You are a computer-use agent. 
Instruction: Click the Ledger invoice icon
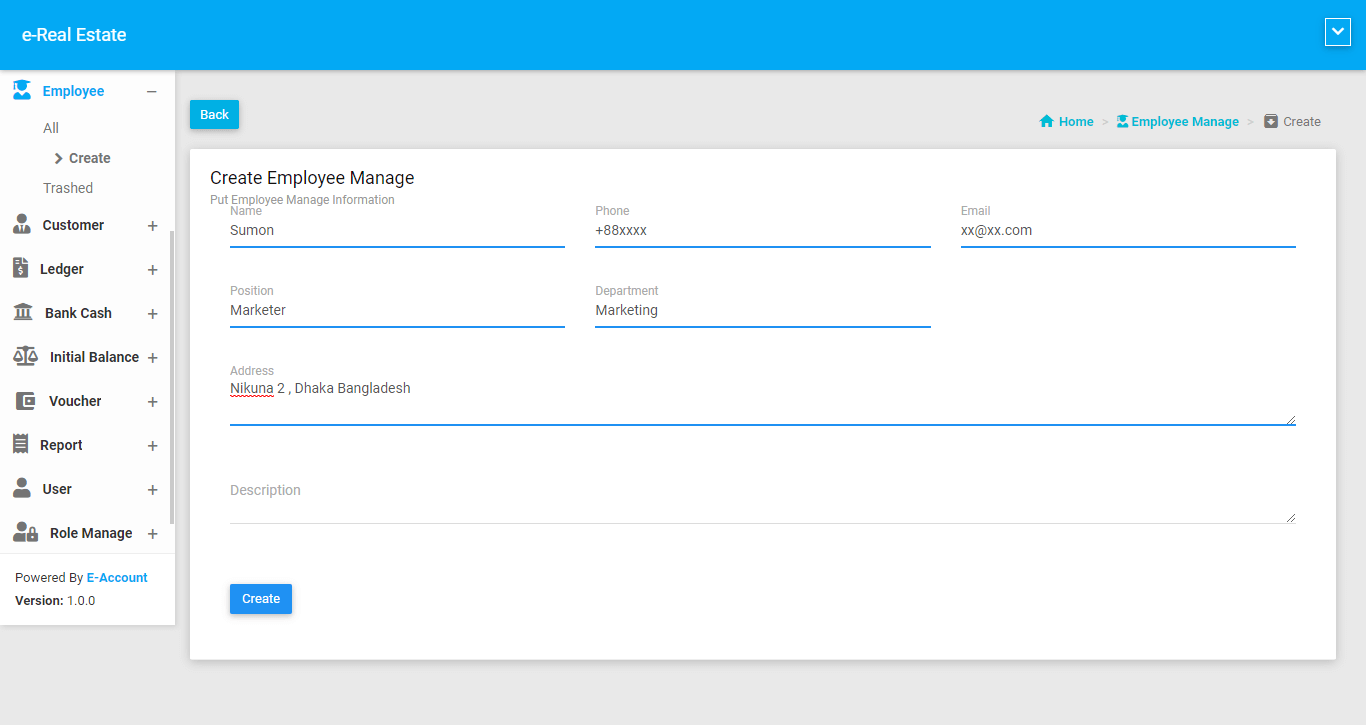[20, 268]
